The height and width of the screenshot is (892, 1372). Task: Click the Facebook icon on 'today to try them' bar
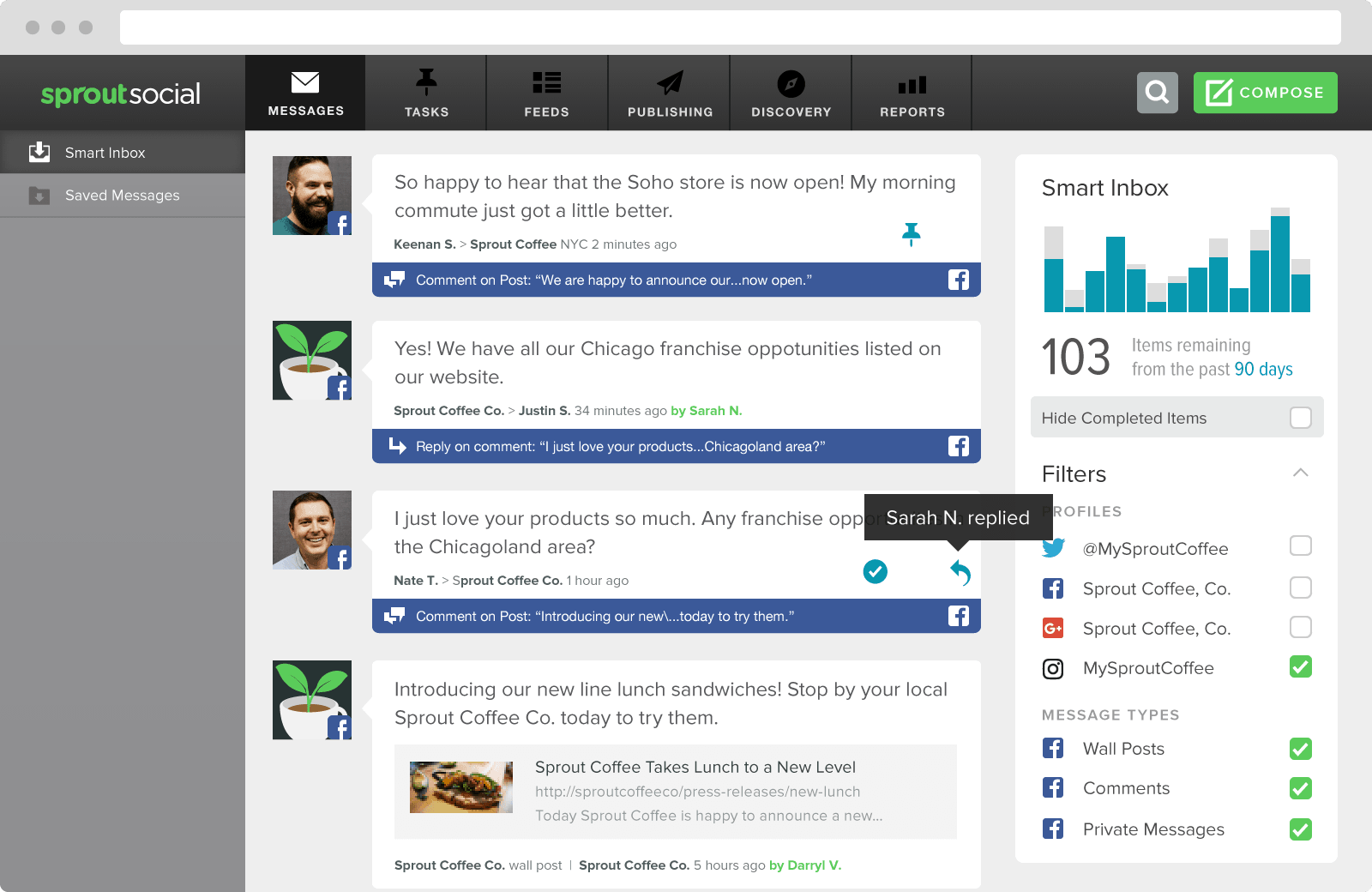[959, 616]
